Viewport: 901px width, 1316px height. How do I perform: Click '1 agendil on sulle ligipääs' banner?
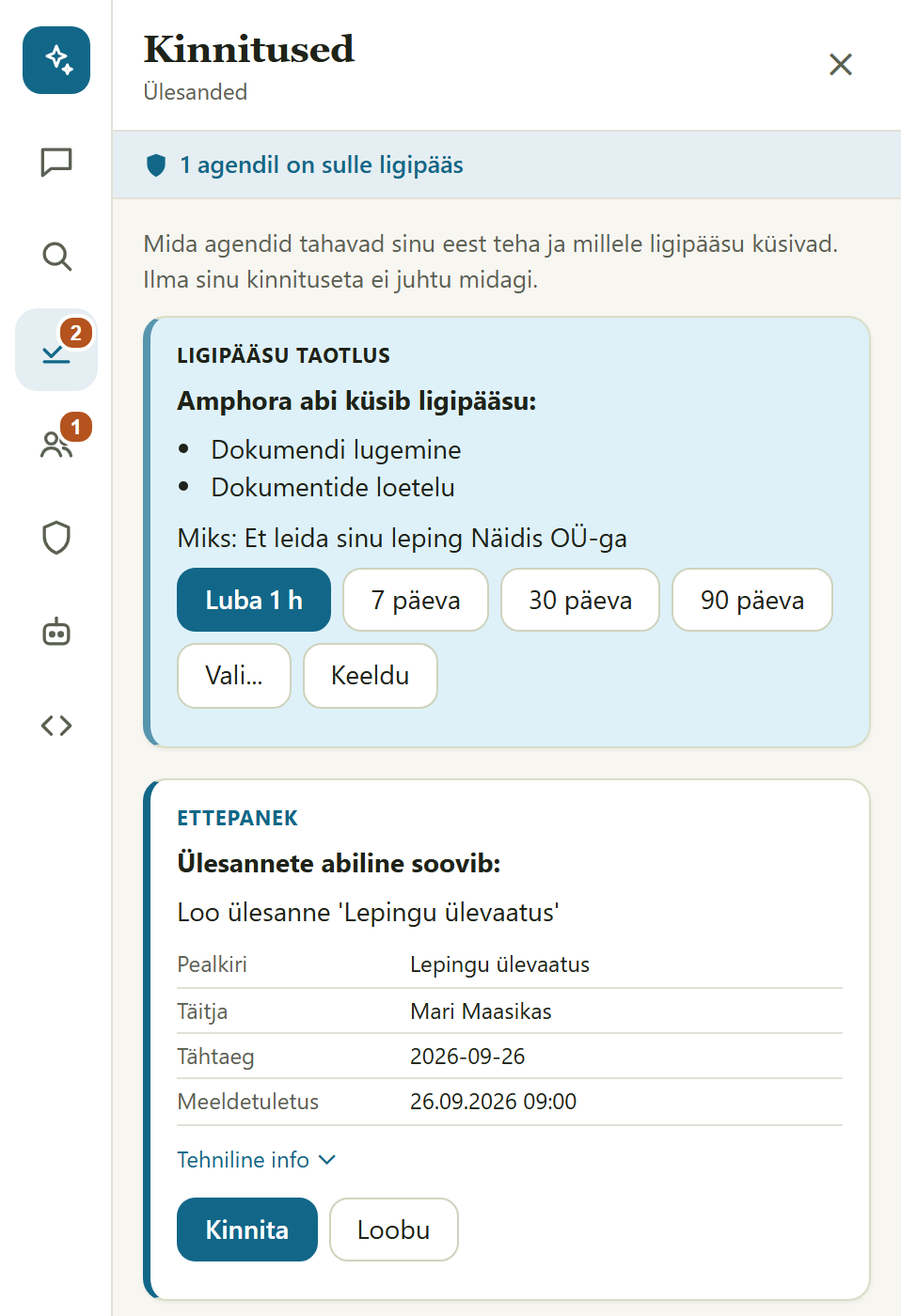click(x=507, y=164)
